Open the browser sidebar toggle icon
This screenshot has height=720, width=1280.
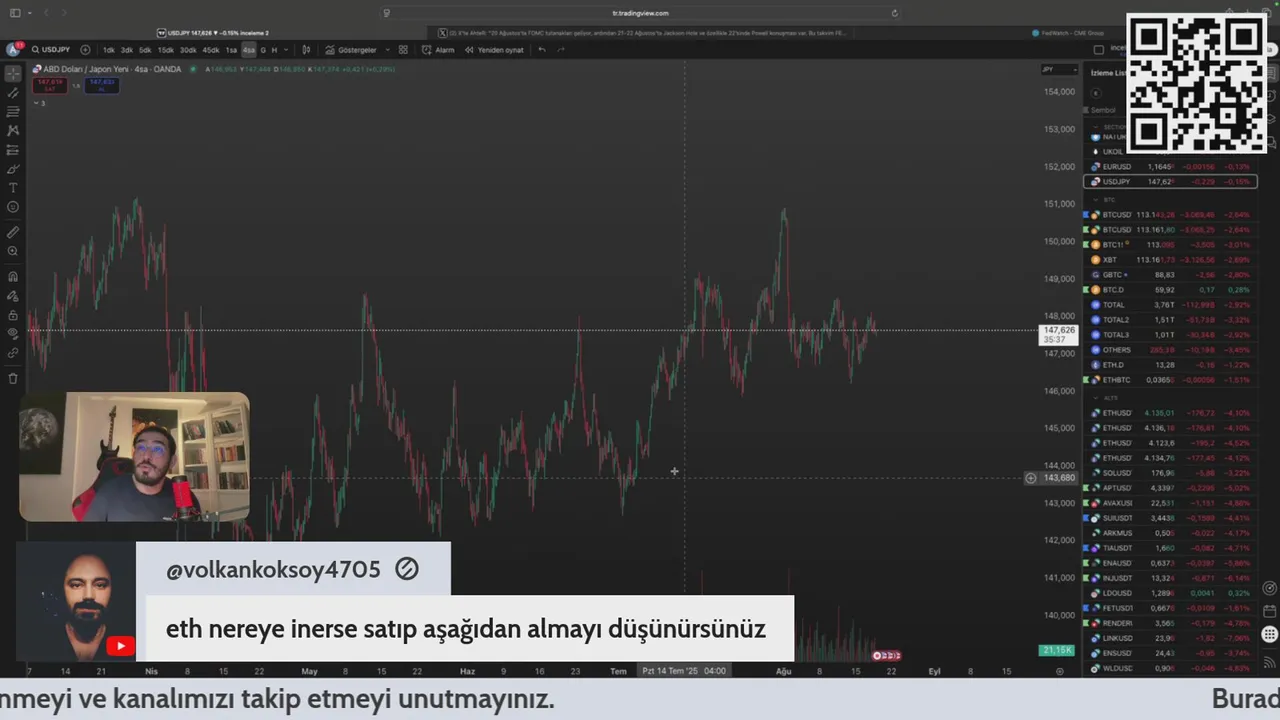(16, 13)
